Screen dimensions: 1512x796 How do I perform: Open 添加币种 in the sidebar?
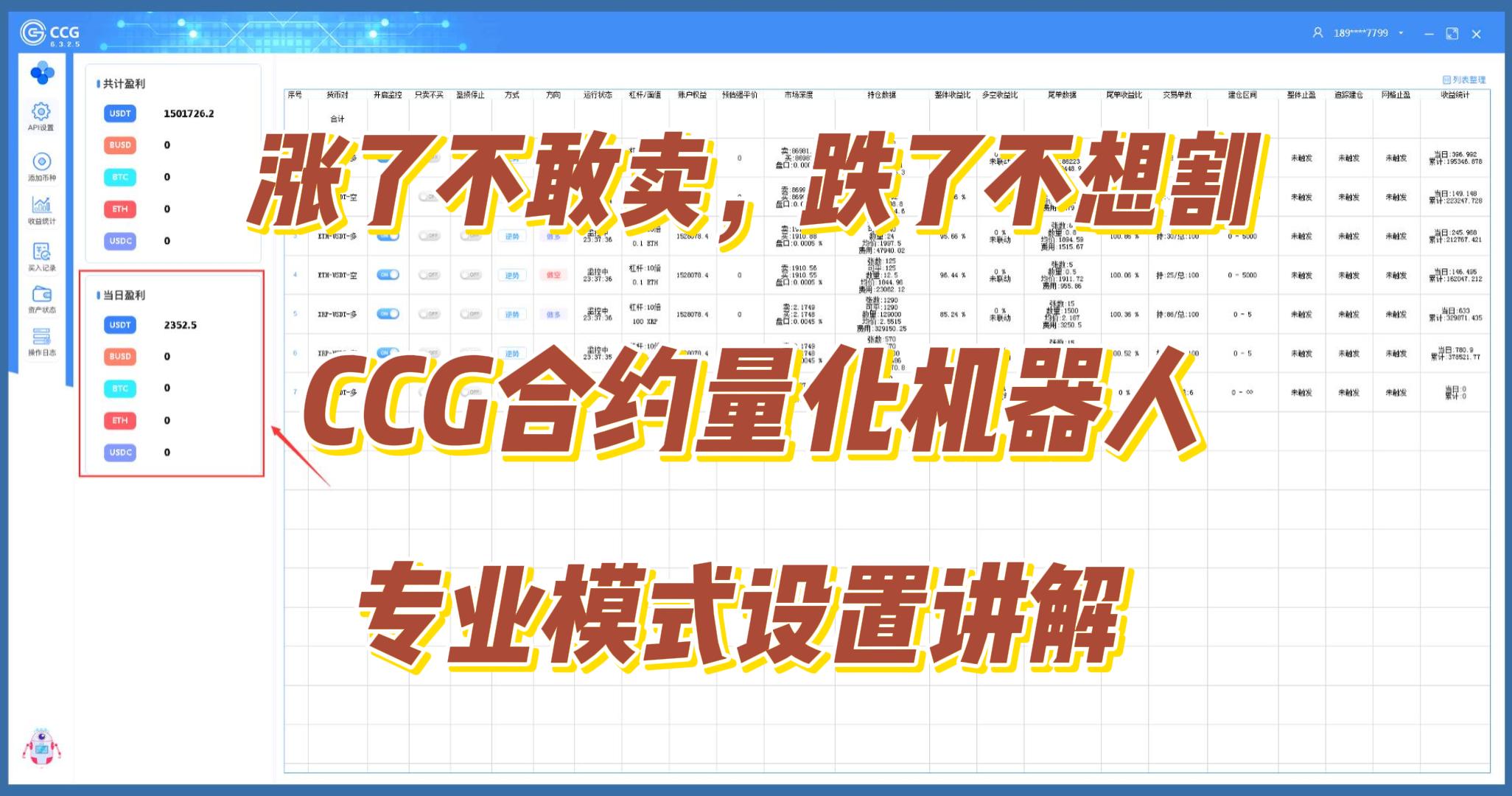41,167
